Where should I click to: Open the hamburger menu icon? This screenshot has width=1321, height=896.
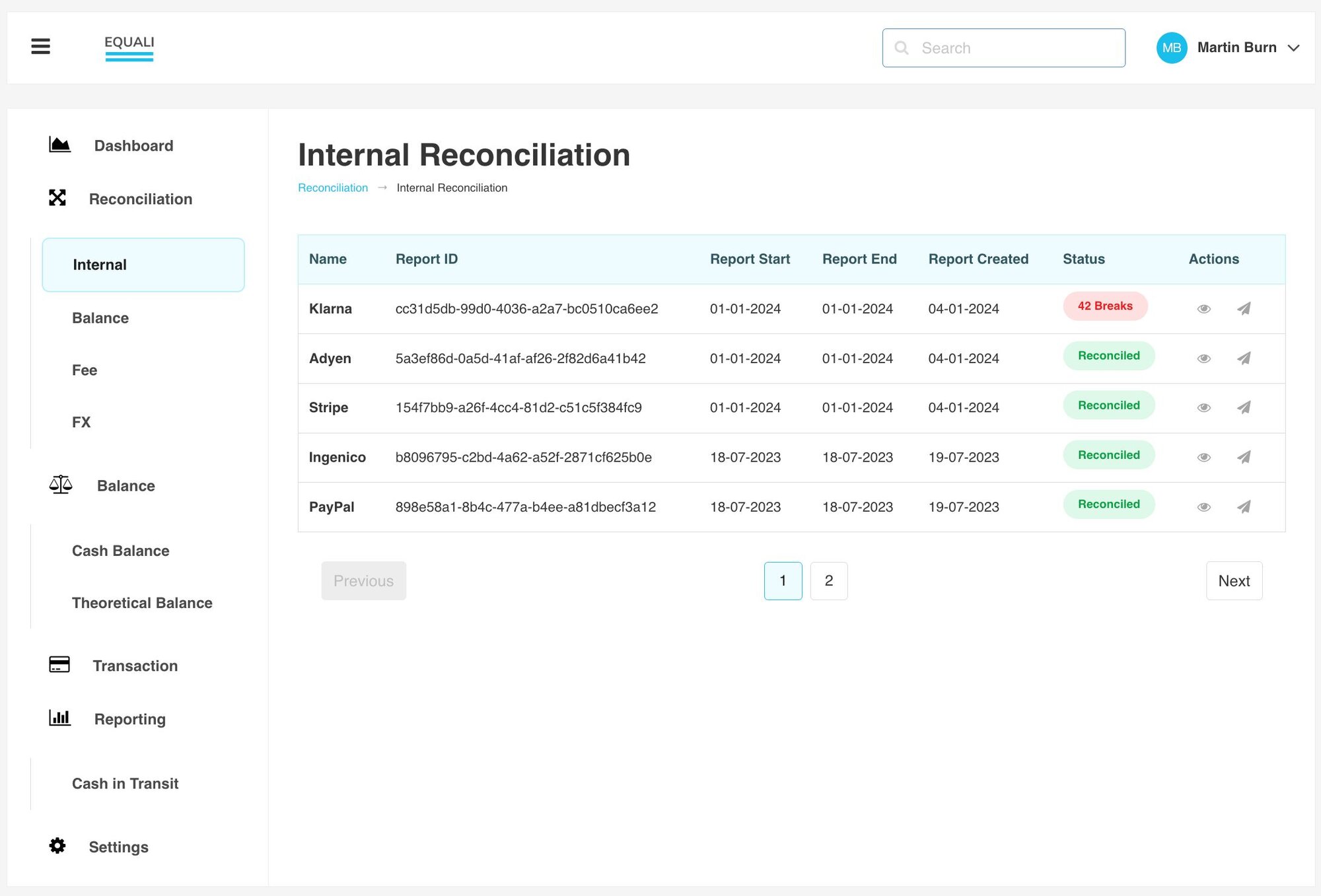point(40,46)
